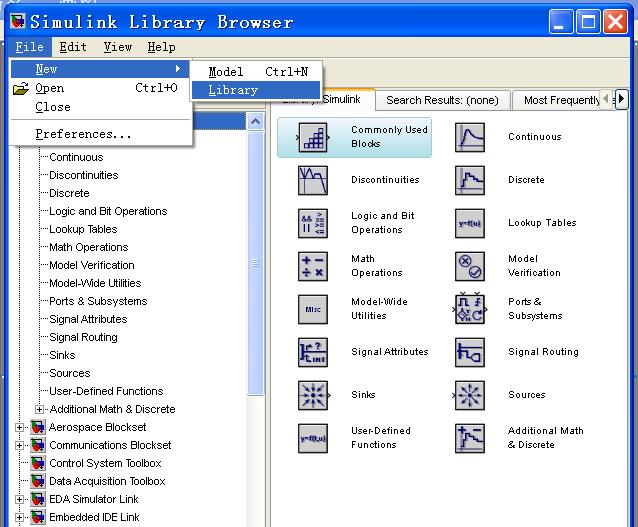638x527 pixels.
Task: Select Signal Attributes in the tree
Action: click(88, 319)
